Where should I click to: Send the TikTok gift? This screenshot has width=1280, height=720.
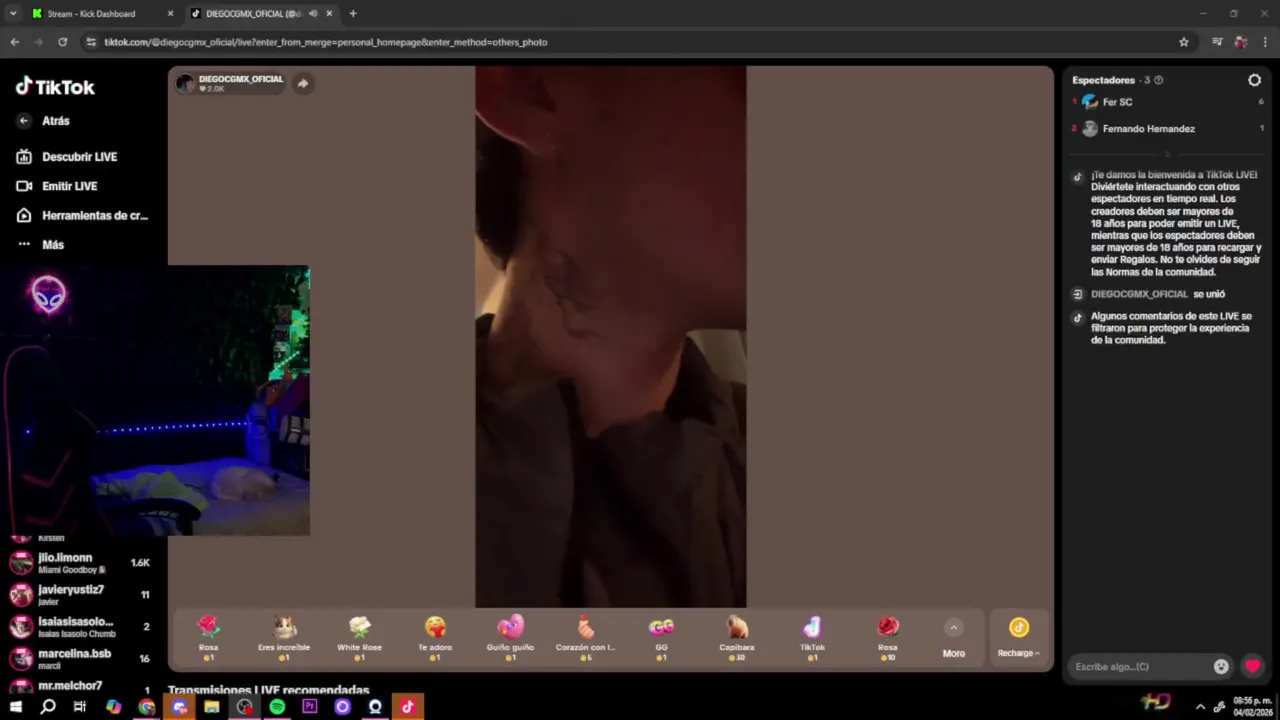(x=812, y=638)
